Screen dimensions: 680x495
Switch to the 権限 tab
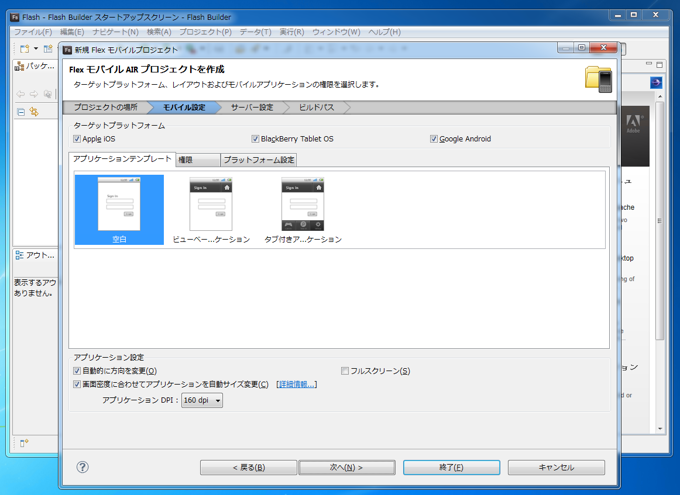198,160
